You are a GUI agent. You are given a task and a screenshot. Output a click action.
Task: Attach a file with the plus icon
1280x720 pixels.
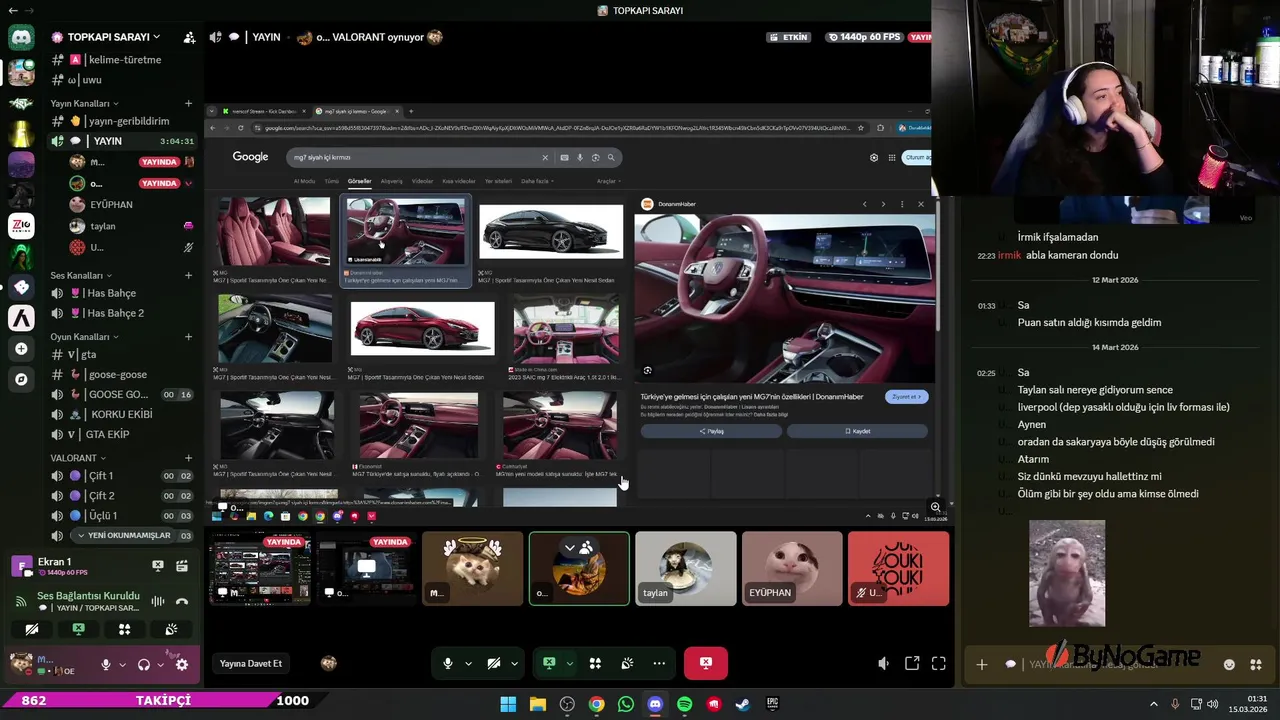pyautogui.click(x=982, y=664)
